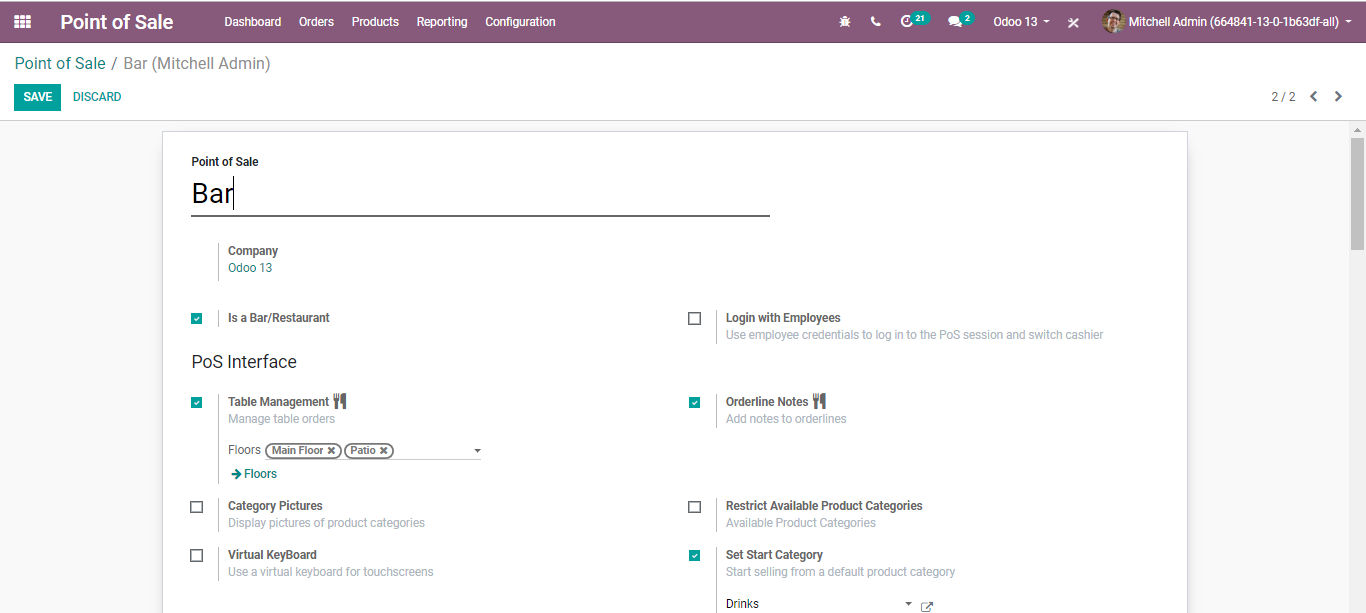
Task: Toggle Table Management checkbox
Action: click(197, 403)
